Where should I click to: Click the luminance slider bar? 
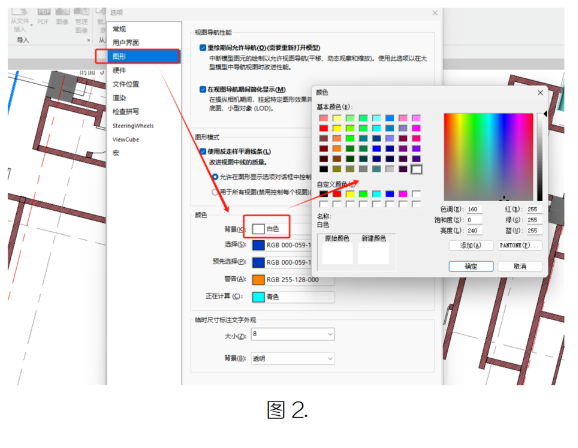click(540, 157)
